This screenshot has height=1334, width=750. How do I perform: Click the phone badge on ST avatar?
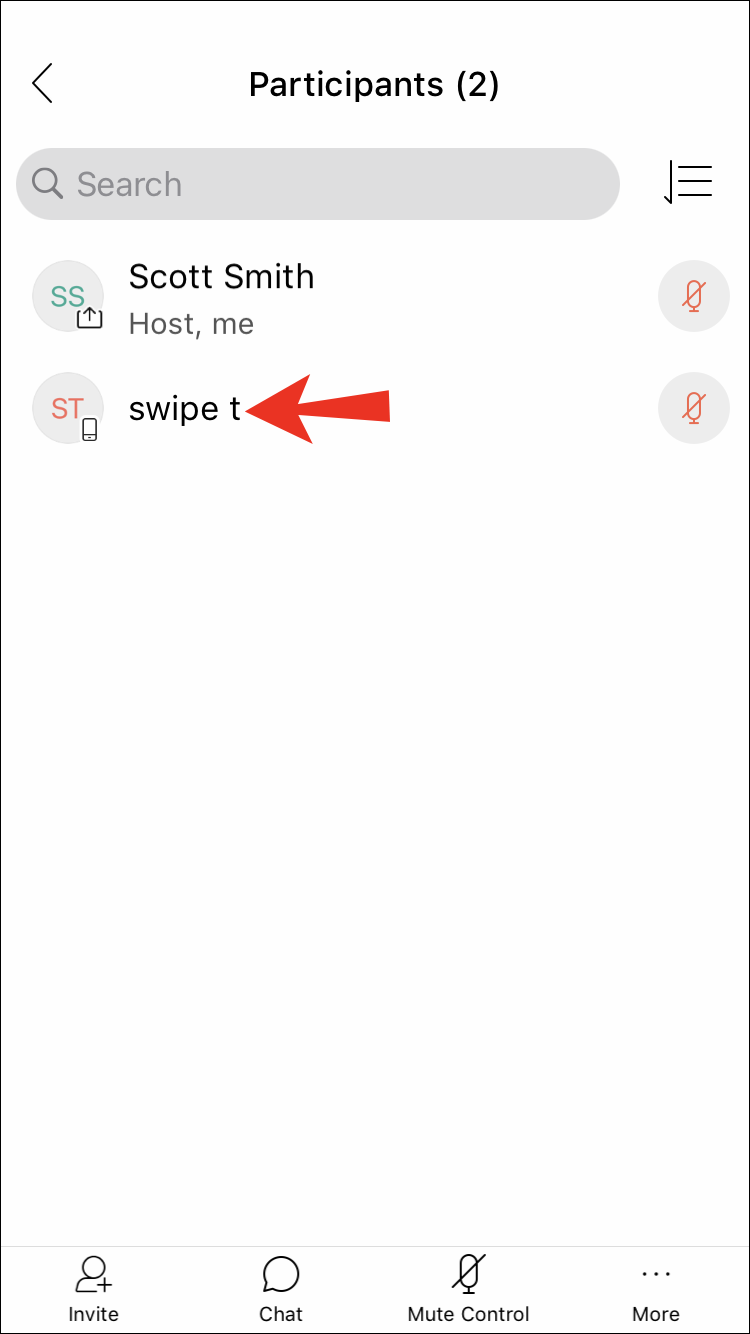90,430
